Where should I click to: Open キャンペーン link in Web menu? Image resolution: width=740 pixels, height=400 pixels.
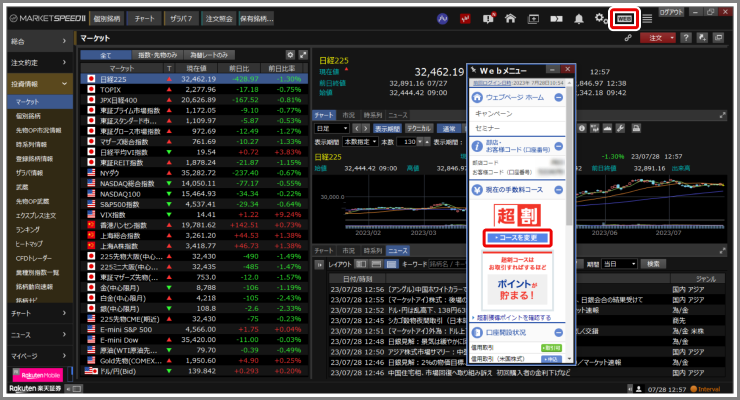[493, 114]
